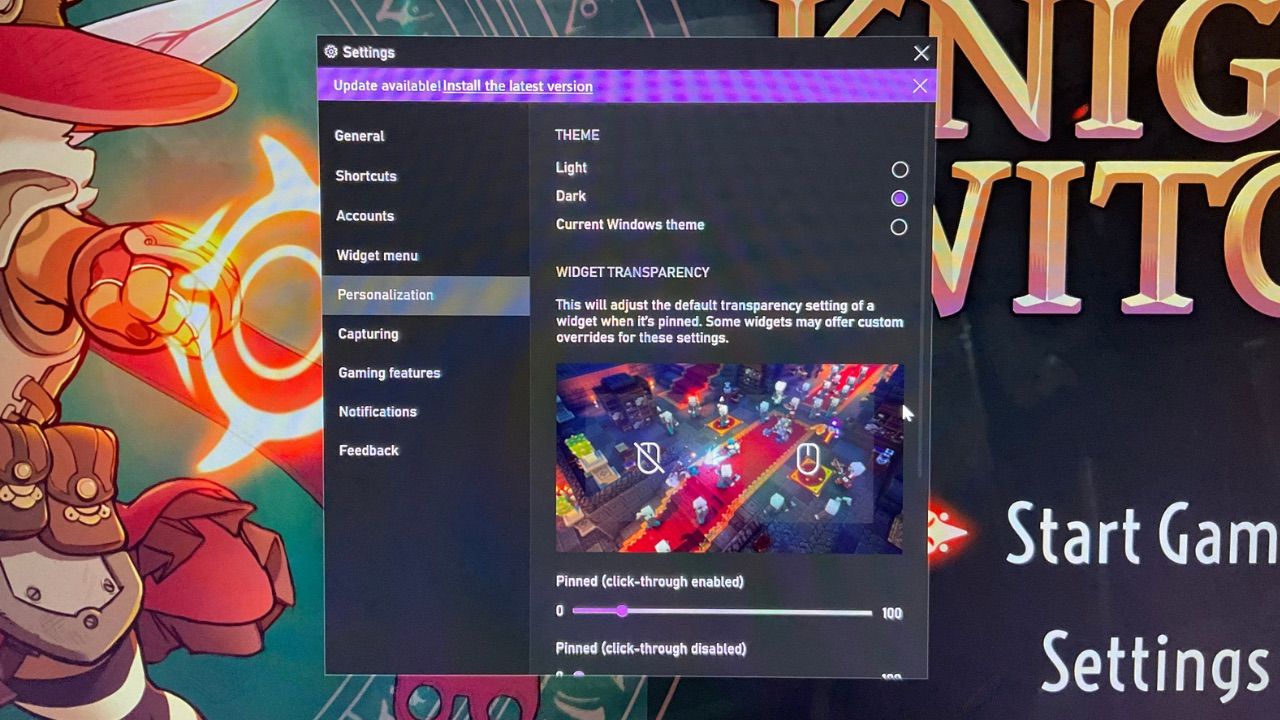The width and height of the screenshot is (1280, 720).
Task: Open Gaming features settings
Action: [x=389, y=373]
